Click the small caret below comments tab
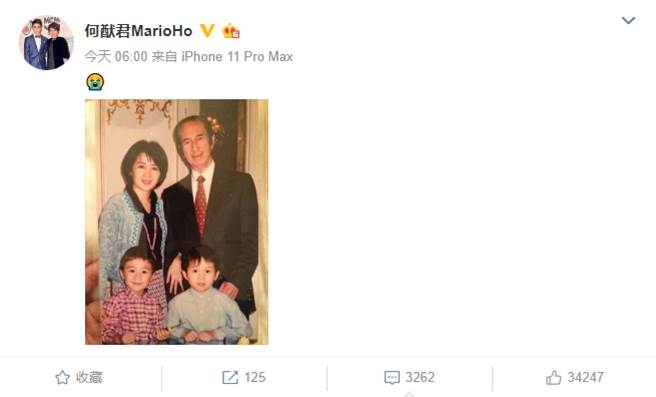Image resolution: width=656 pixels, height=397 pixels. (409, 394)
